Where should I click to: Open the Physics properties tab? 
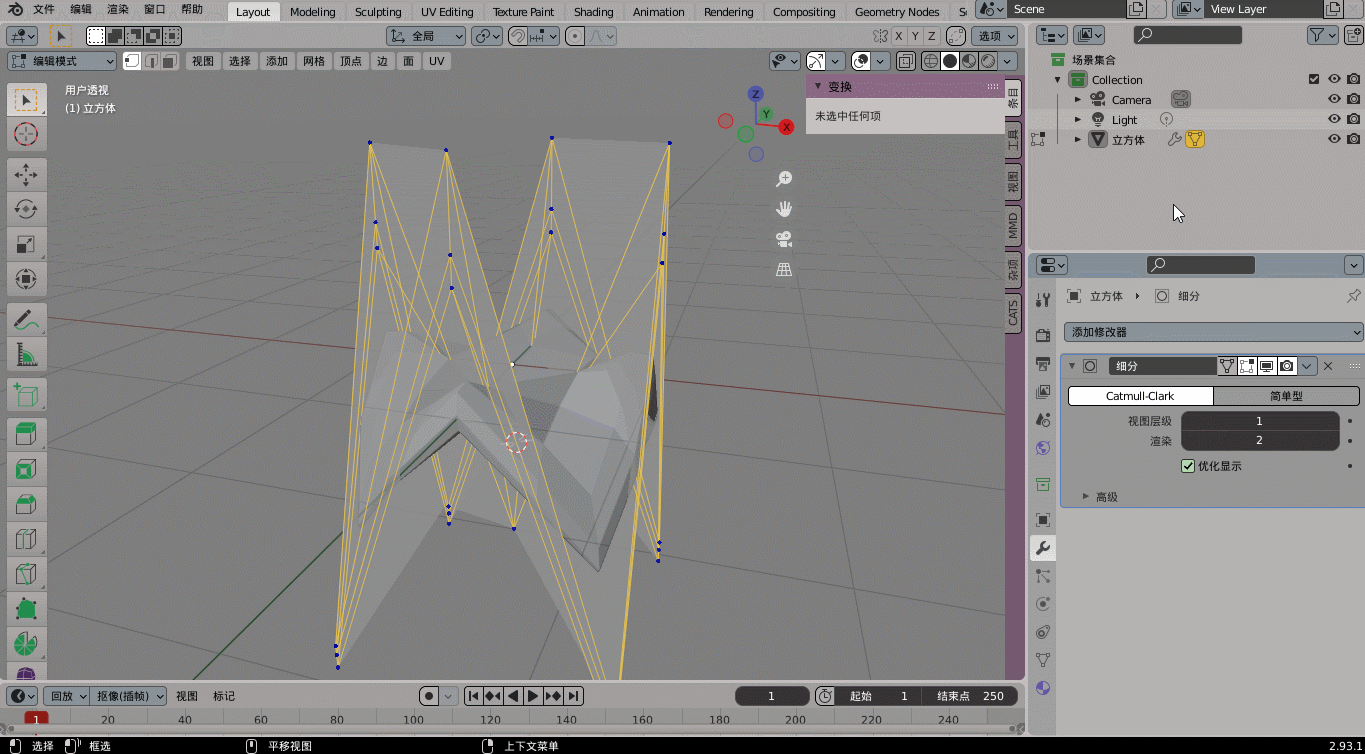pyautogui.click(x=1043, y=604)
